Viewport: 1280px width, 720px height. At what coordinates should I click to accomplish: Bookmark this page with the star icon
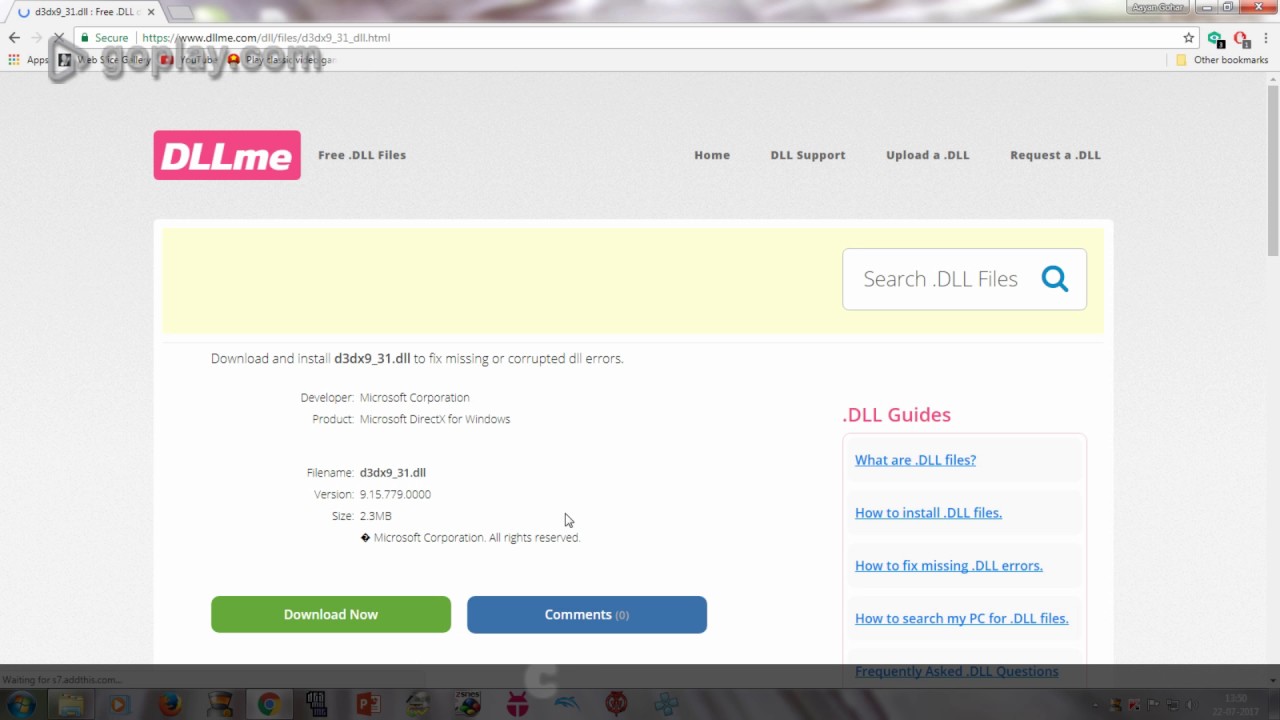[1188, 38]
